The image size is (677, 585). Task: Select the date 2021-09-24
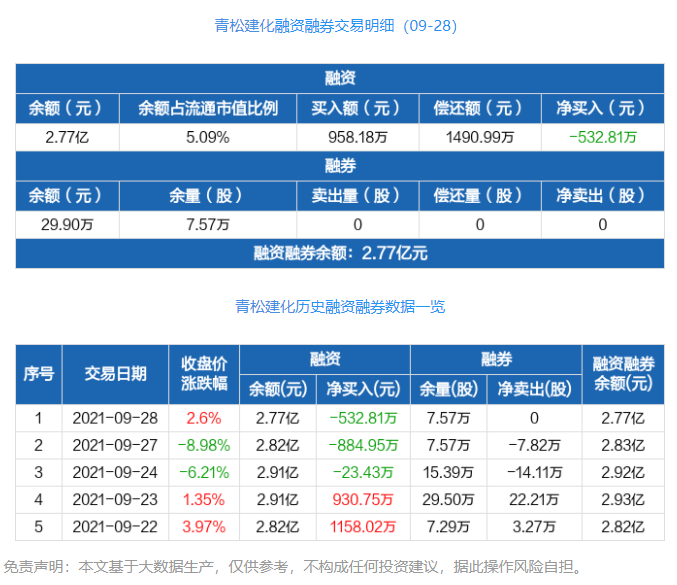[x=115, y=472]
